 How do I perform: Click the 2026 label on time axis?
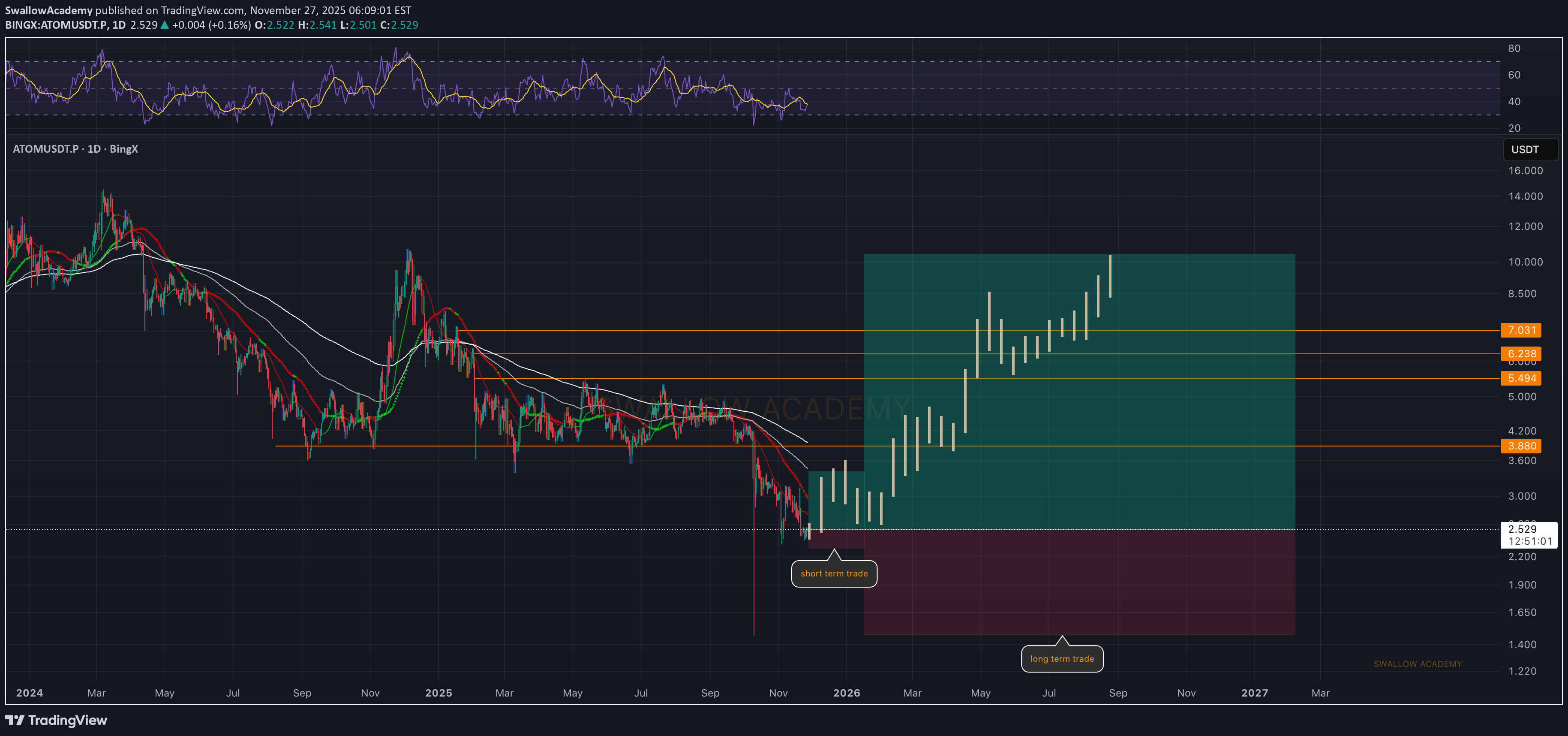(847, 693)
